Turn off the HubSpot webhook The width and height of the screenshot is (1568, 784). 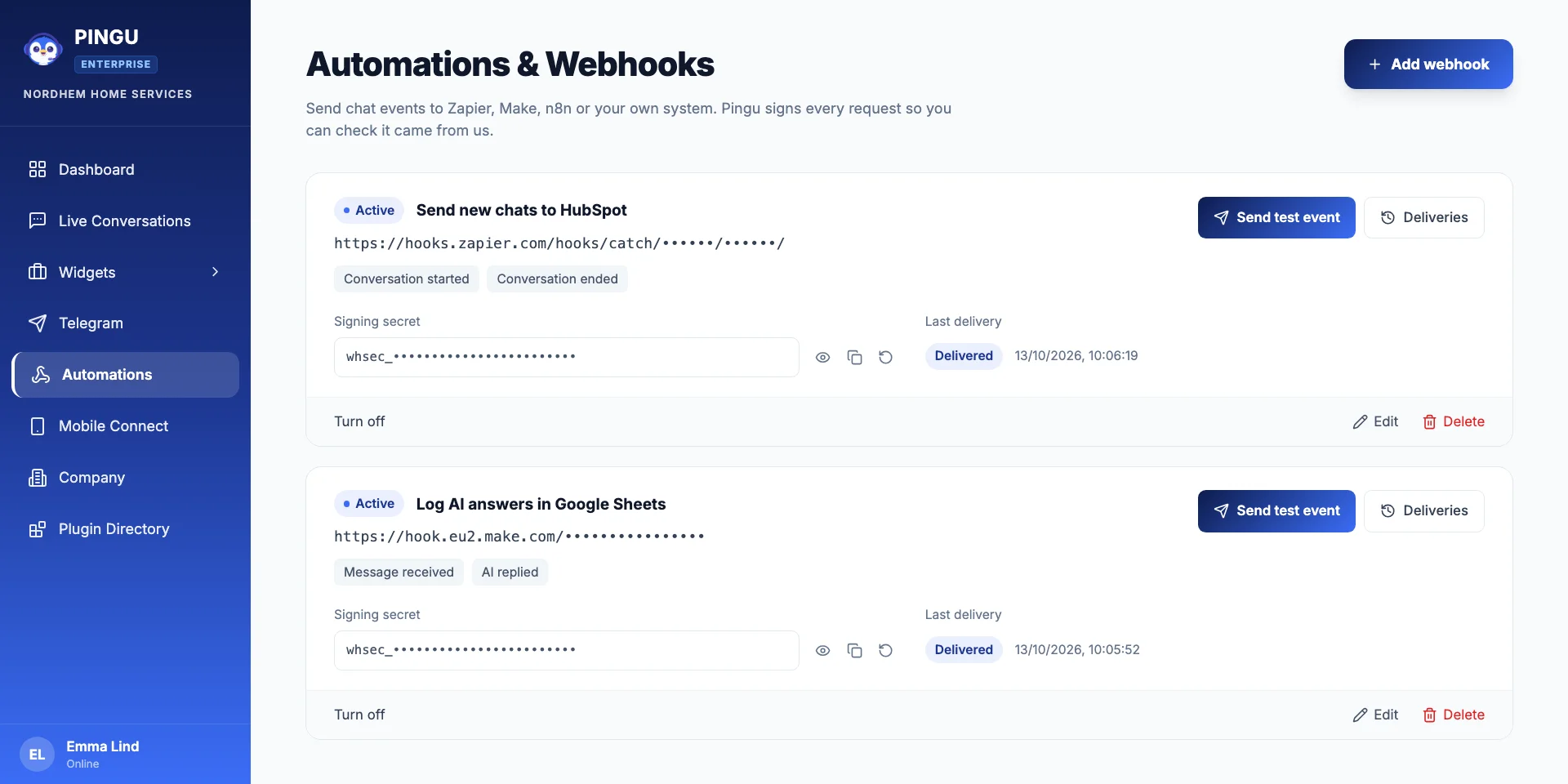tap(359, 421)
